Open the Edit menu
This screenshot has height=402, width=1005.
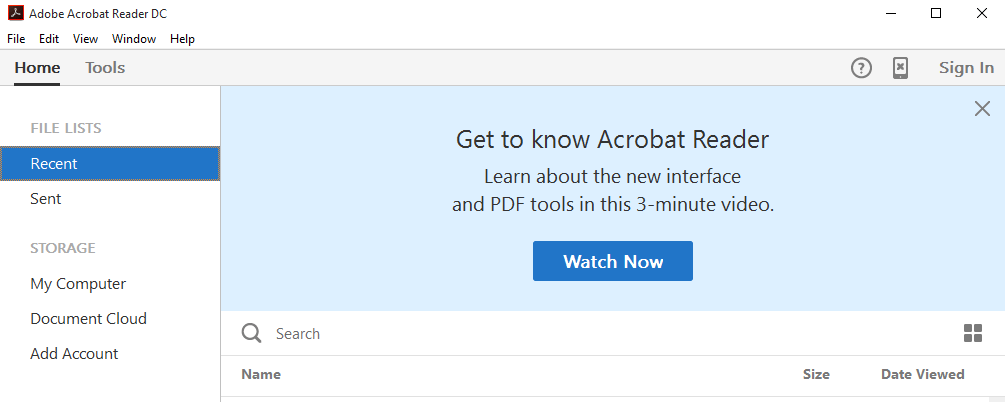49,39
